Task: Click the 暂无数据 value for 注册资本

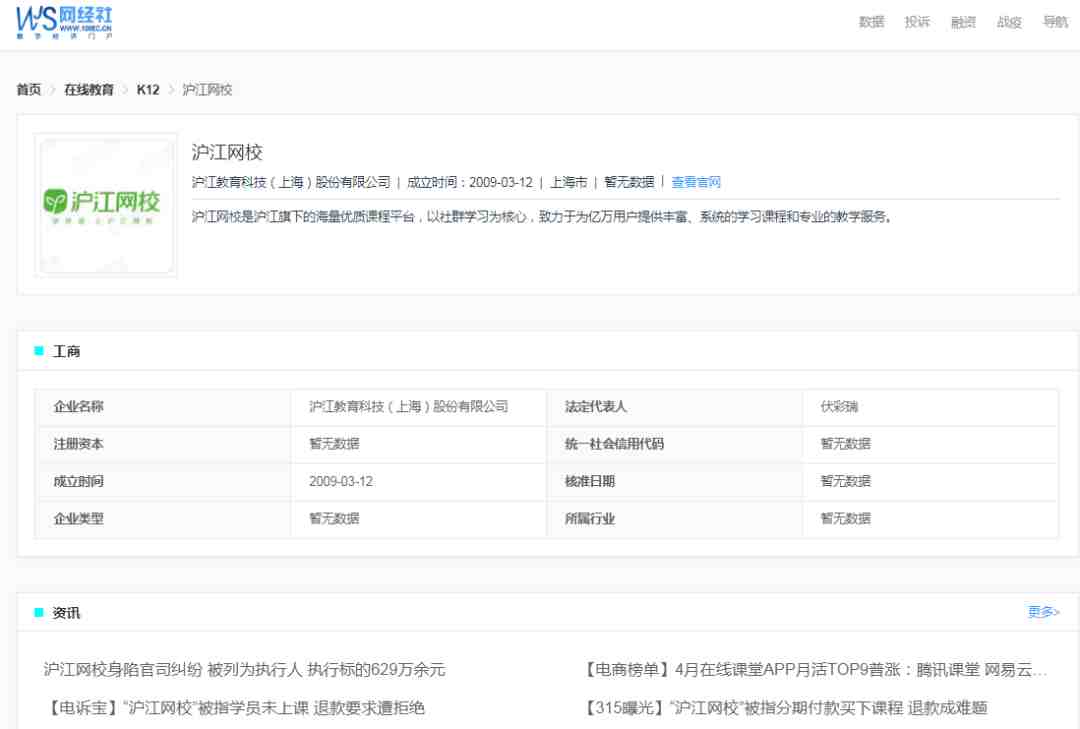Action: [334, 444]
